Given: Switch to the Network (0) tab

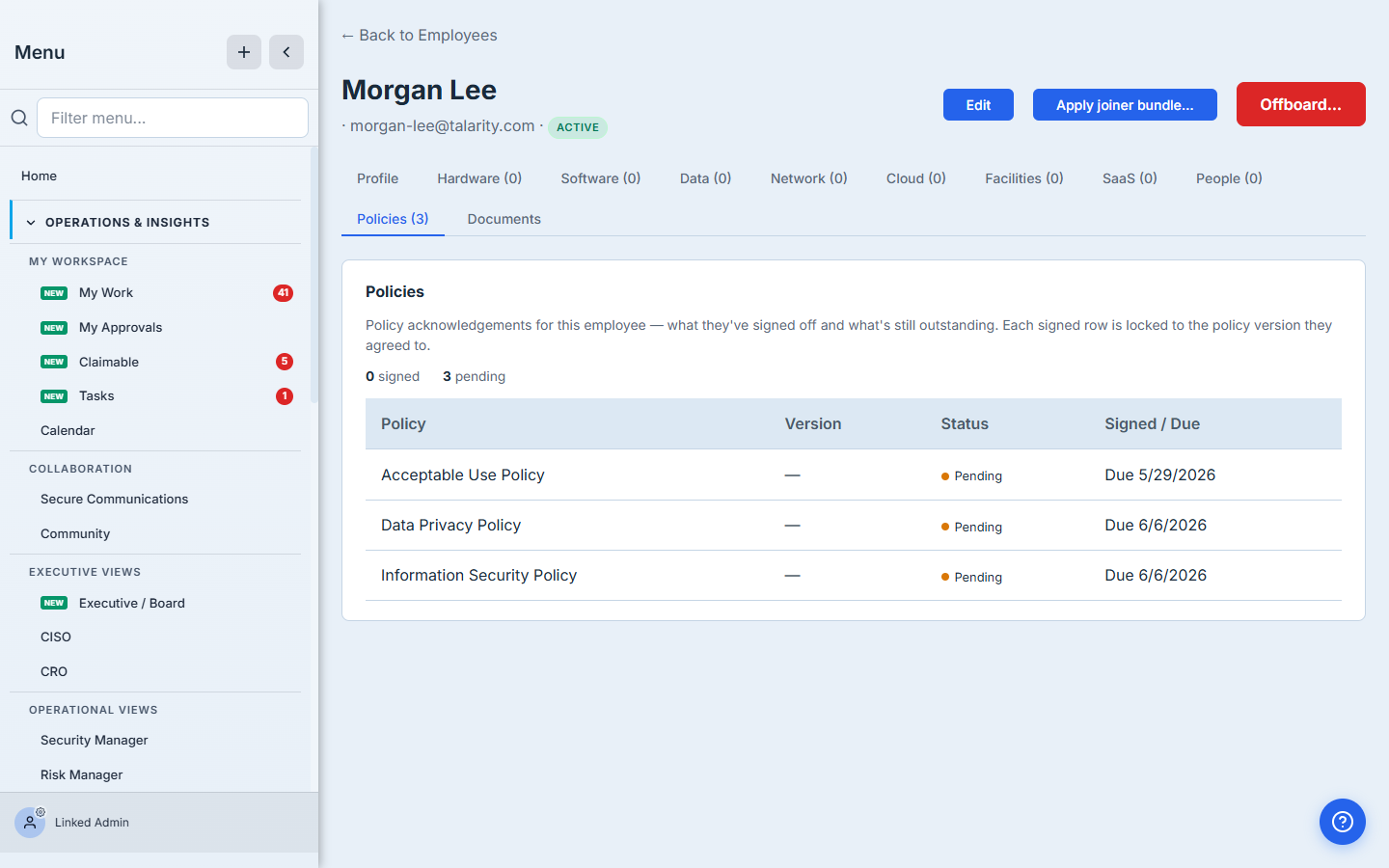Looking at the screenshot, I should pos(809,178).
